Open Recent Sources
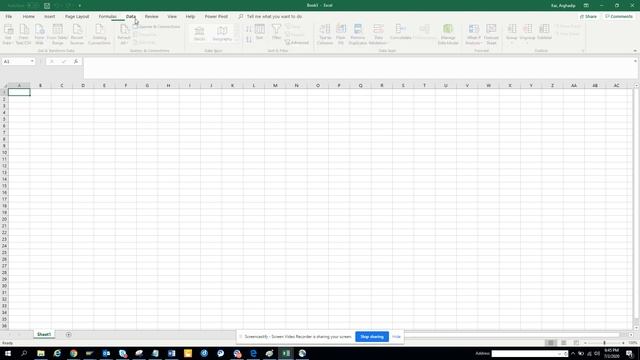This screenshot has height=360, width=640. pyautogui.click(x=77, y=34)
